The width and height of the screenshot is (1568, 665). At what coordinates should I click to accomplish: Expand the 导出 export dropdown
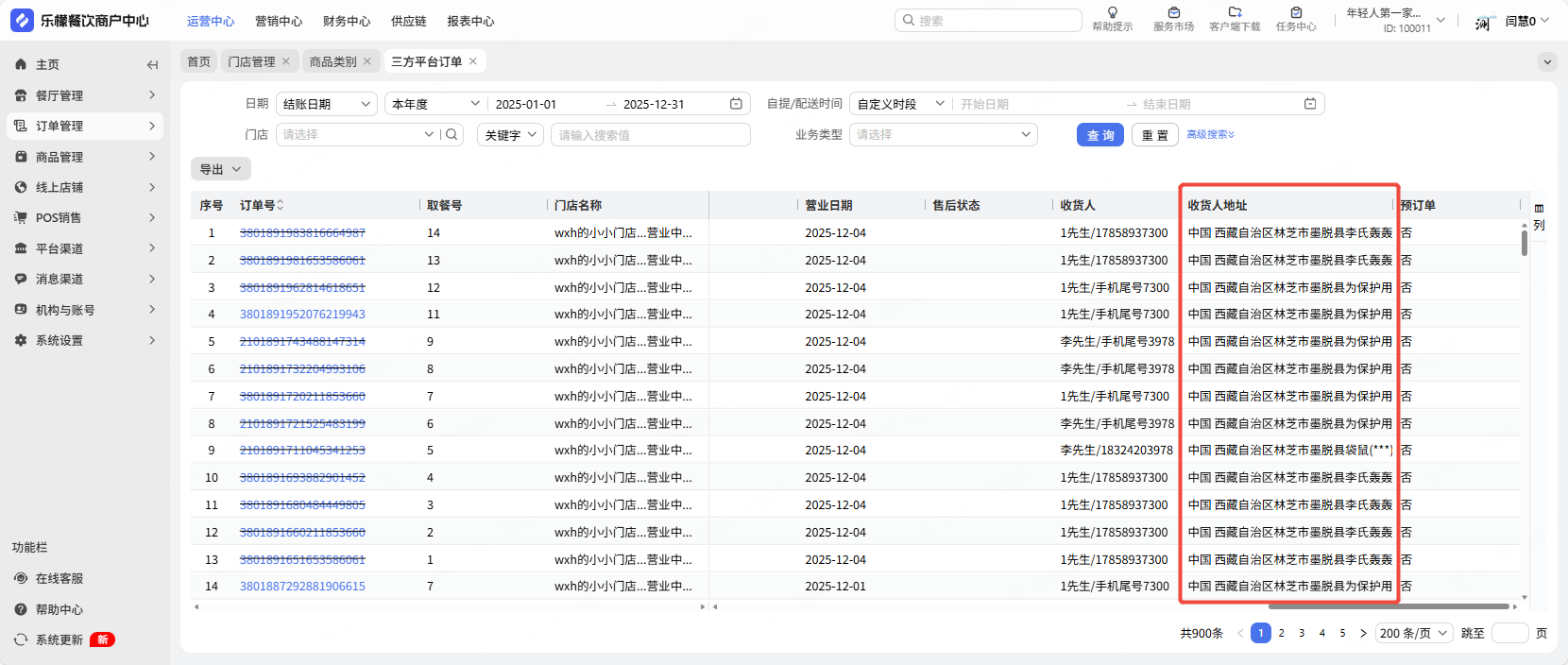pyautogui.click(x=220, y=169)
